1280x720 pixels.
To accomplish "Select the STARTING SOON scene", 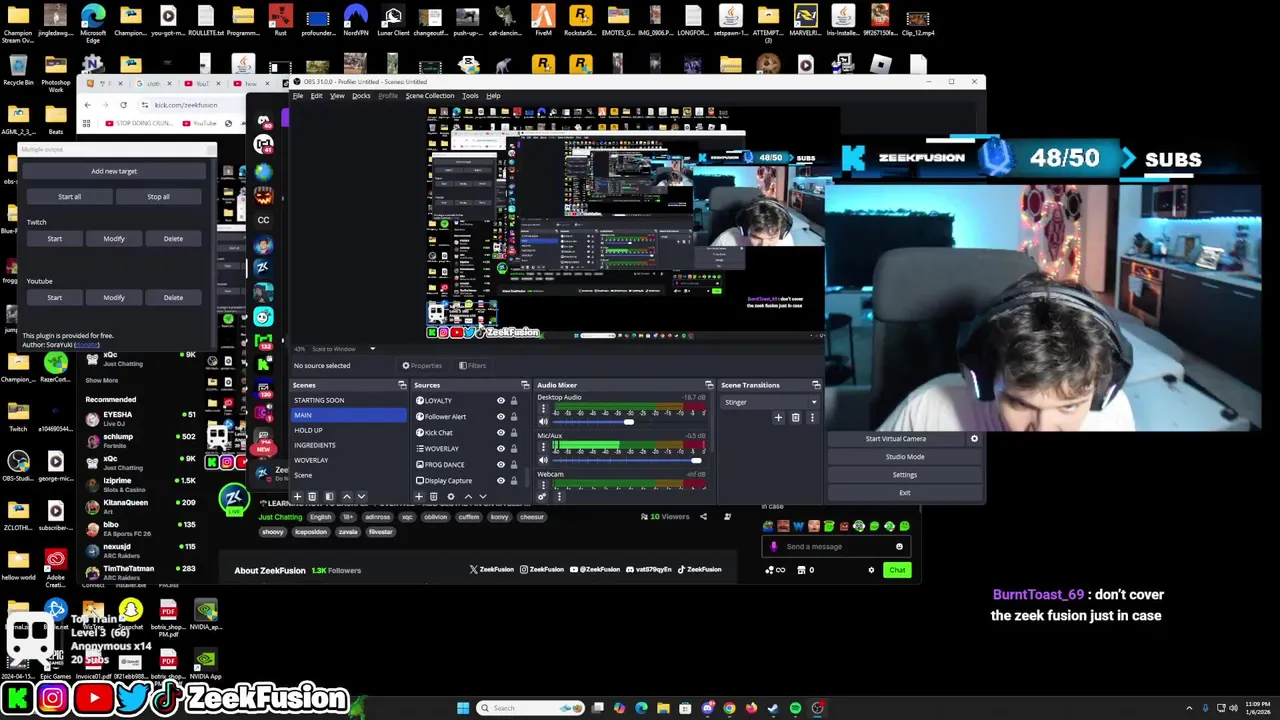I will 349,400.
